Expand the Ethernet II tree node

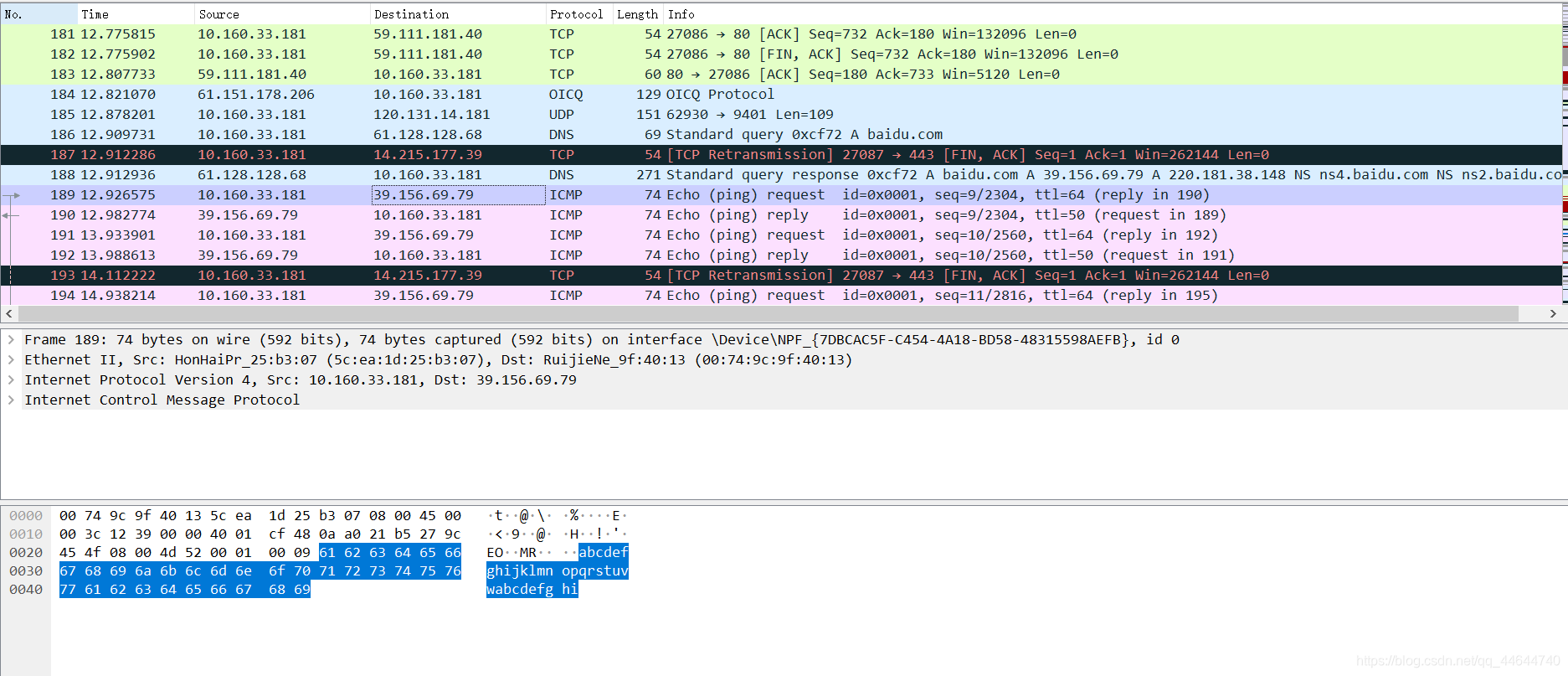(11, 359)
